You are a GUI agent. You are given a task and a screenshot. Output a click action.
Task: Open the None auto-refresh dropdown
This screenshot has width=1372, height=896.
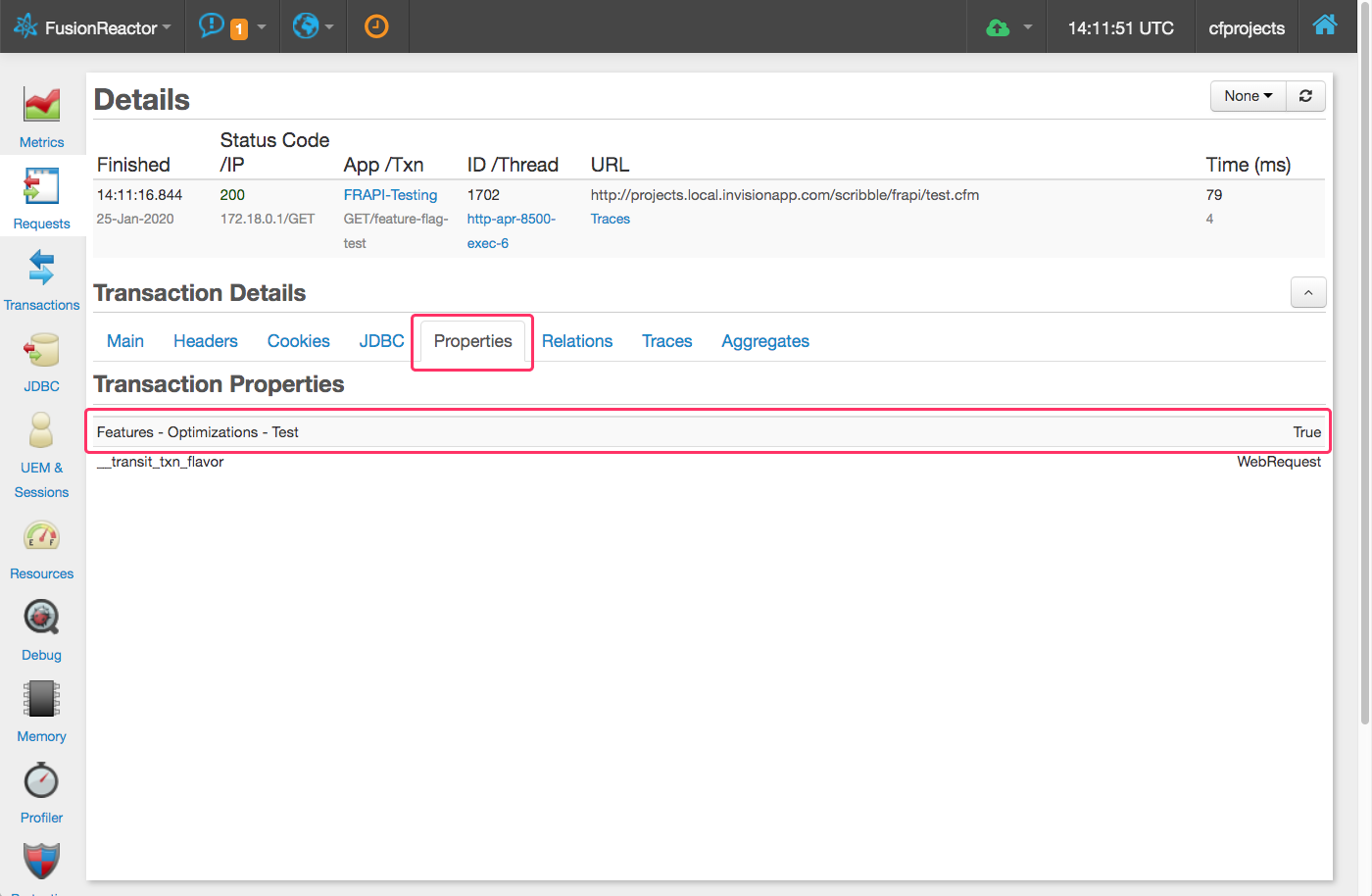(1248, 96)
